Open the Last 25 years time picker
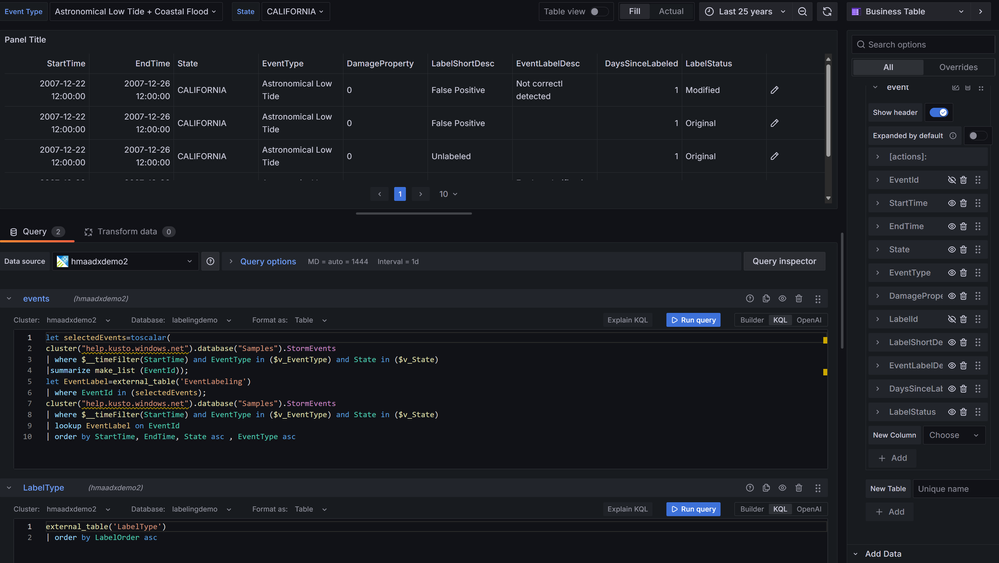Viewport: 999px width, 563px height. [x=745, y=11]
